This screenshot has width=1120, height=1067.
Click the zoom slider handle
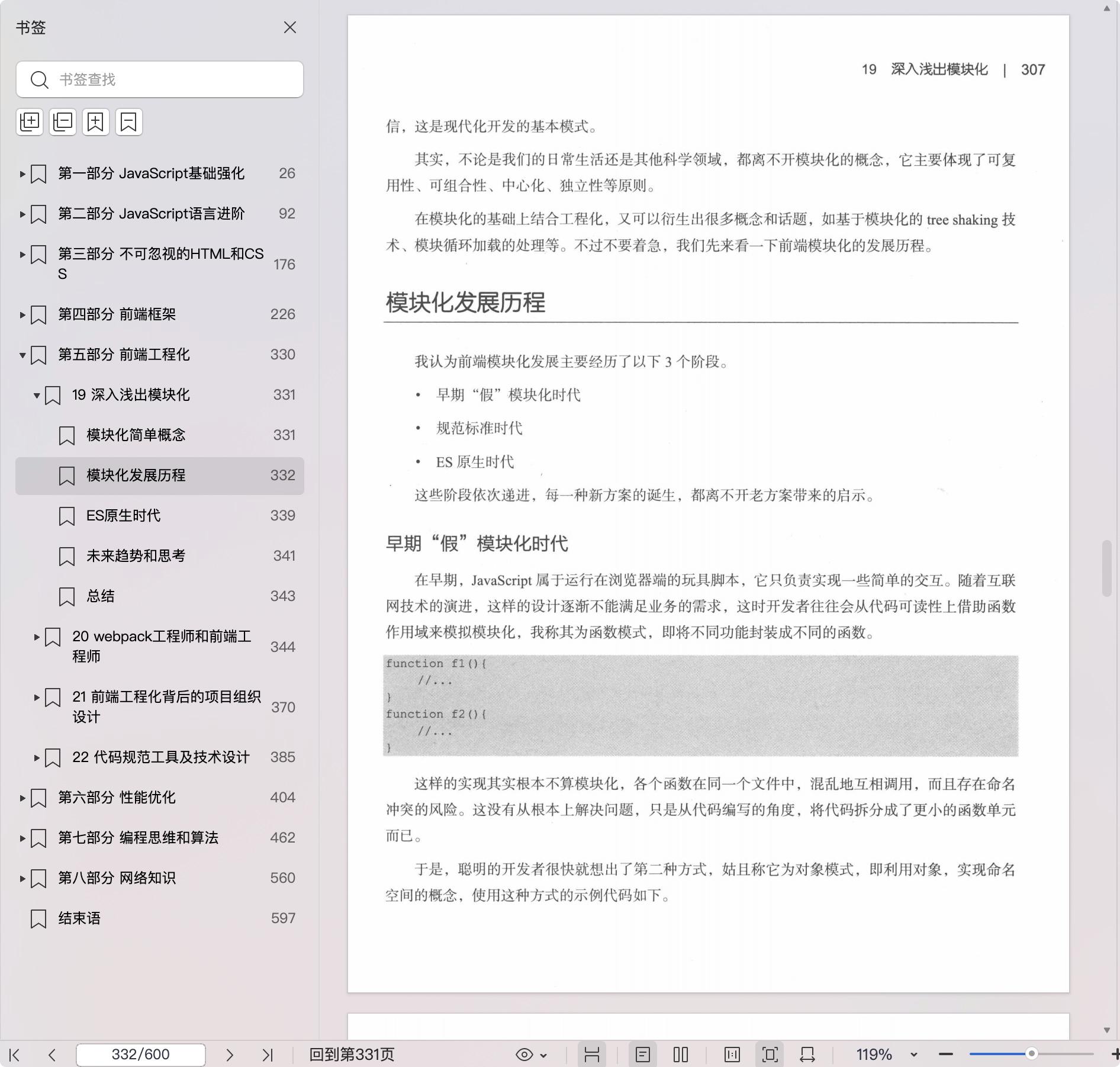pyautogui.click(x=1031, y=1054)
